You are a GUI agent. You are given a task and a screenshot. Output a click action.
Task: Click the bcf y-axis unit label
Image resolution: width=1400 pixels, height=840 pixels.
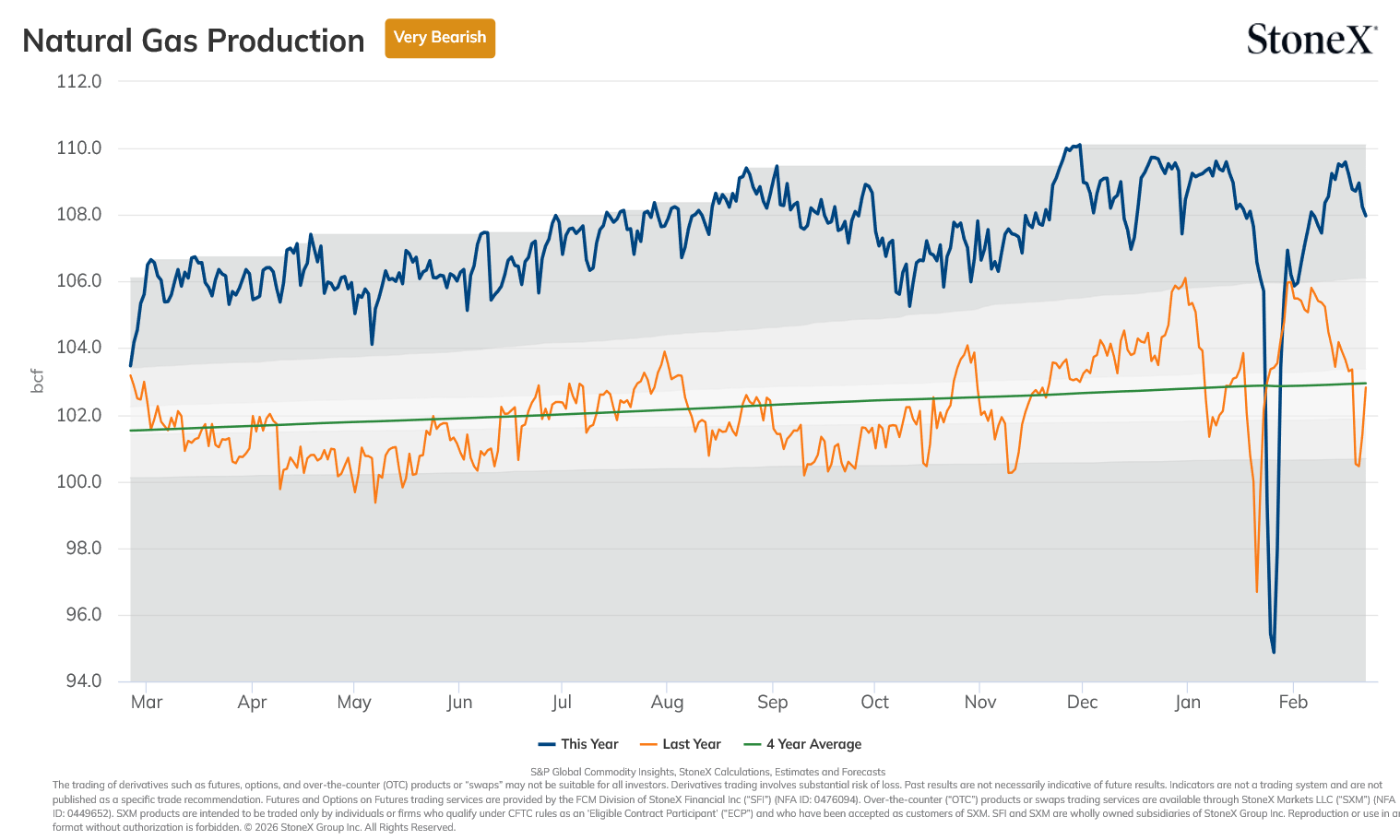[x=38, y=381]
